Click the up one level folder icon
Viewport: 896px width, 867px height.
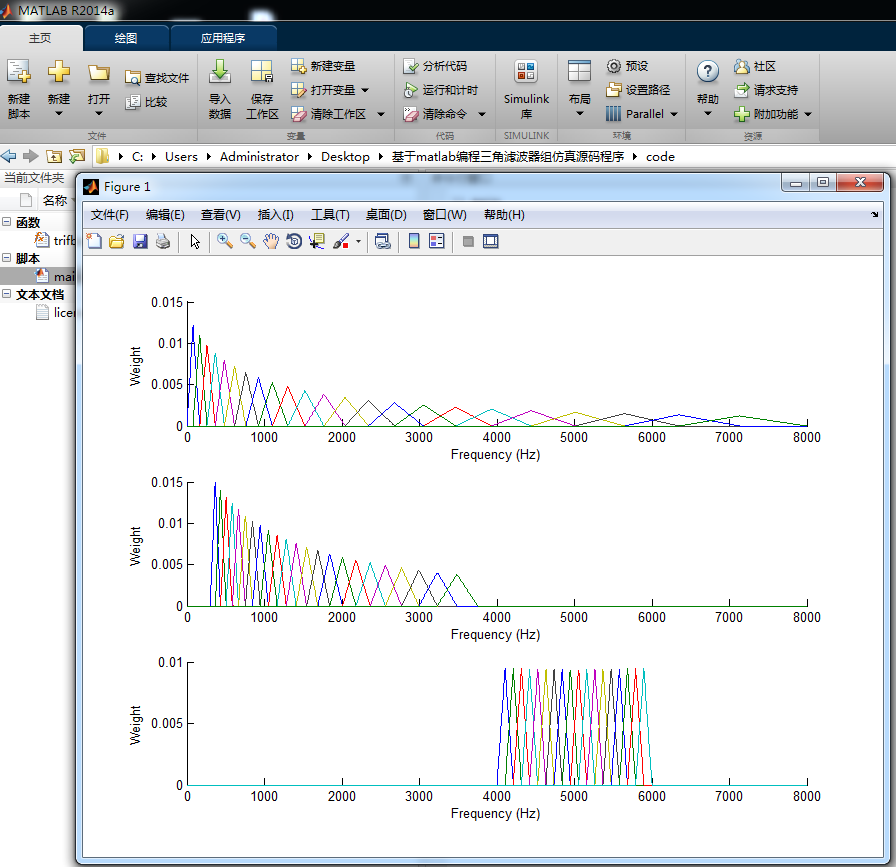tap(54, 156)
